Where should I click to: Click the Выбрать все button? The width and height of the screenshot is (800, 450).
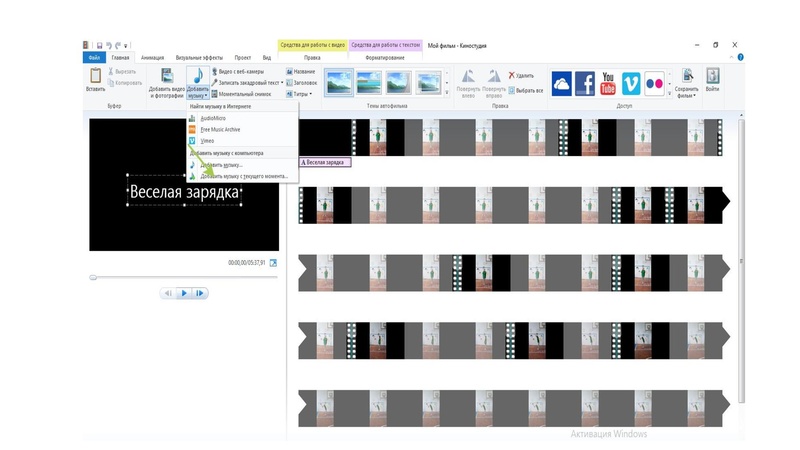(x=525, y=91)
